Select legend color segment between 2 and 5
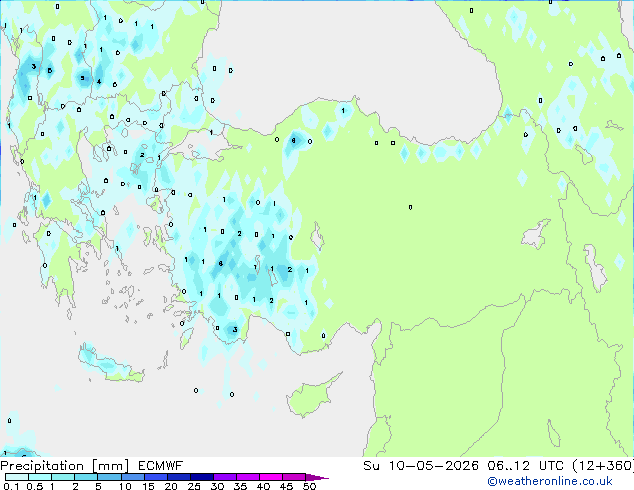The width and height of the screenshot is (634, 490). 87,478
